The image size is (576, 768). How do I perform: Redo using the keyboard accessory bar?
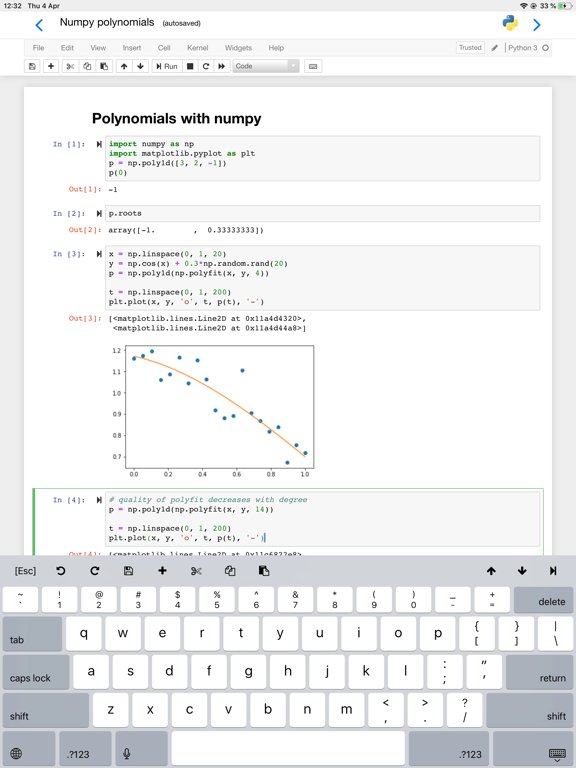pos(95,571)
